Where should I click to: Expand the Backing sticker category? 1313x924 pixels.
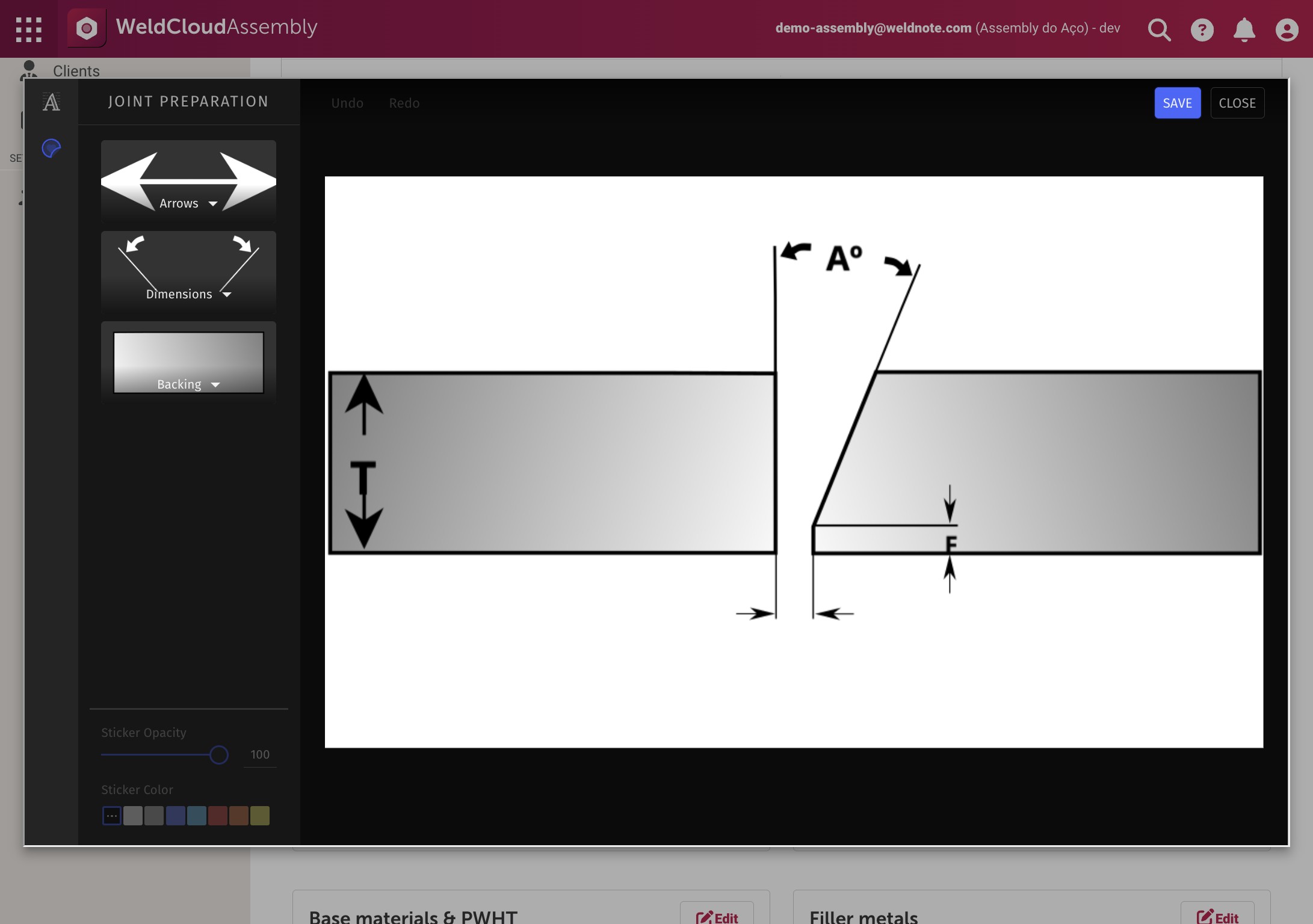[x=188, y=362]
